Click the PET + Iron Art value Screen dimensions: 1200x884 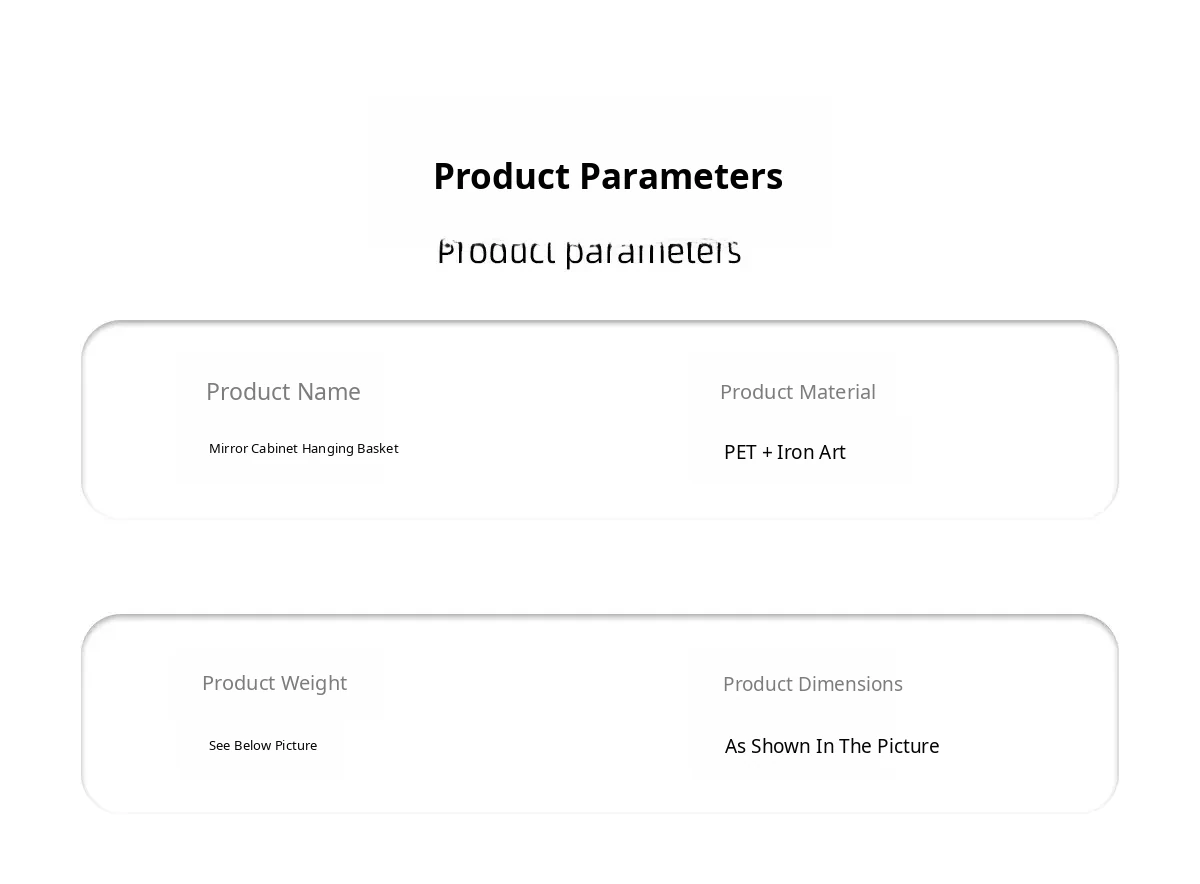click(x=784, y=452)
